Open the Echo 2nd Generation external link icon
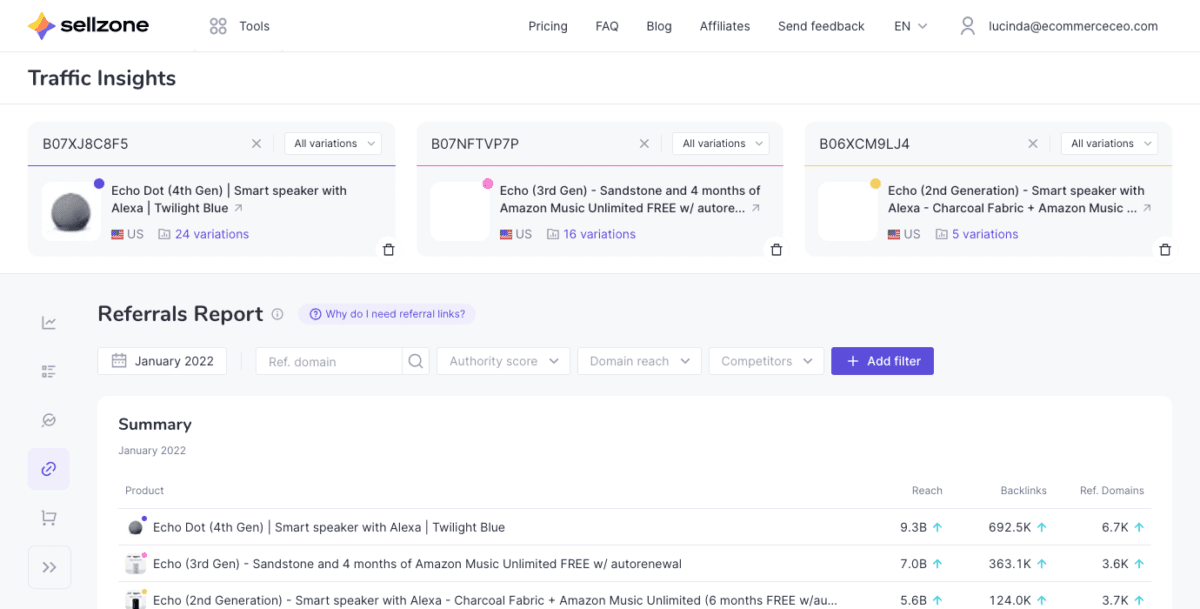Screen dimensions: 1200x609 pyautogui.click(x=1146, y=208)
